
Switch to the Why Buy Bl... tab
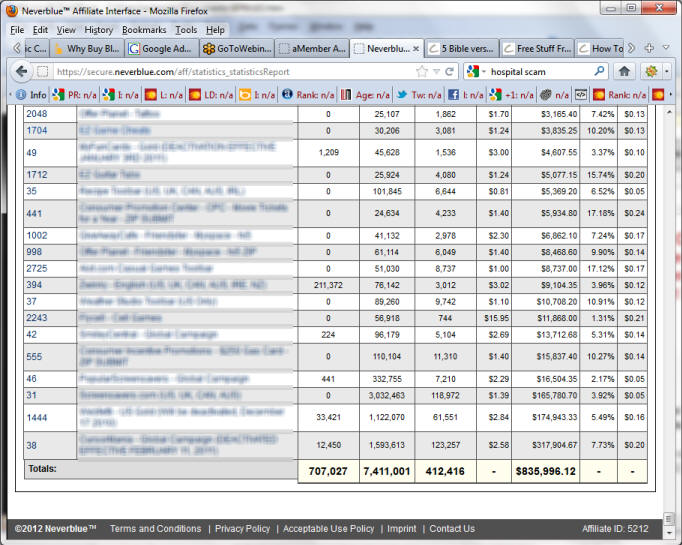(87, 49)
